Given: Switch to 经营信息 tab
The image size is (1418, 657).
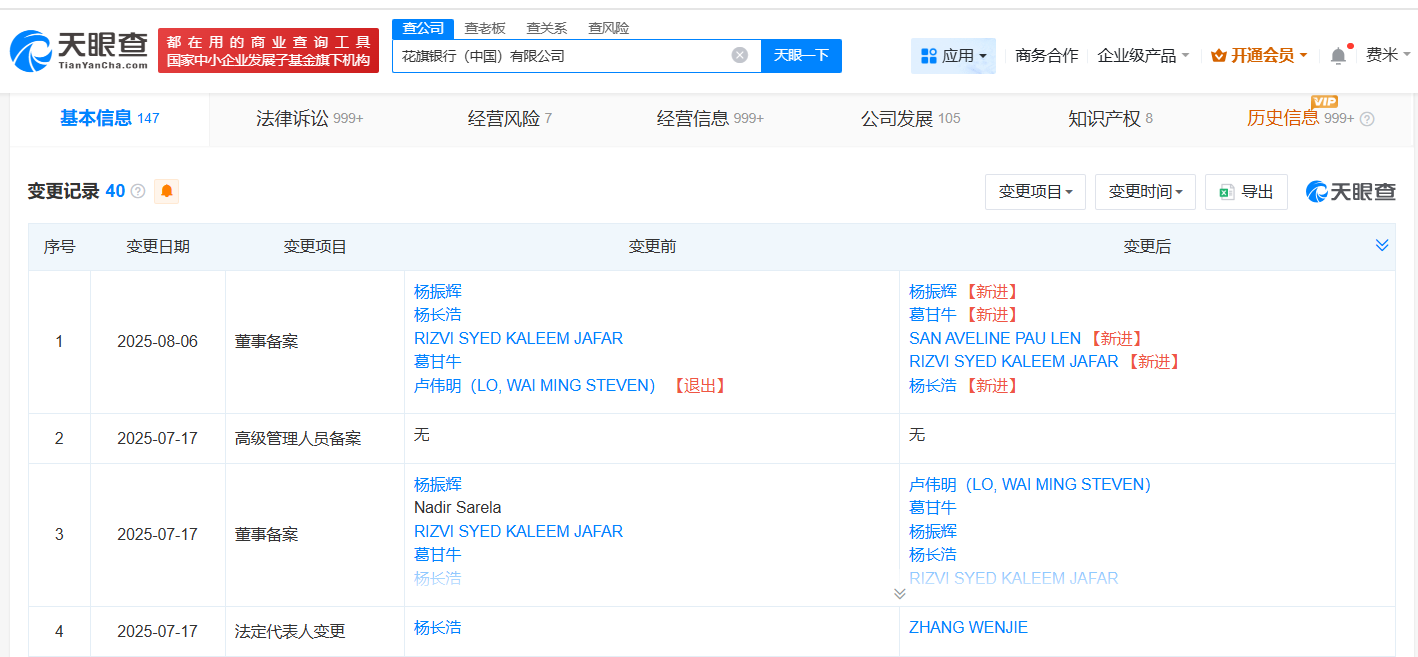Looking at the screenshot, I should pos(710,119).
